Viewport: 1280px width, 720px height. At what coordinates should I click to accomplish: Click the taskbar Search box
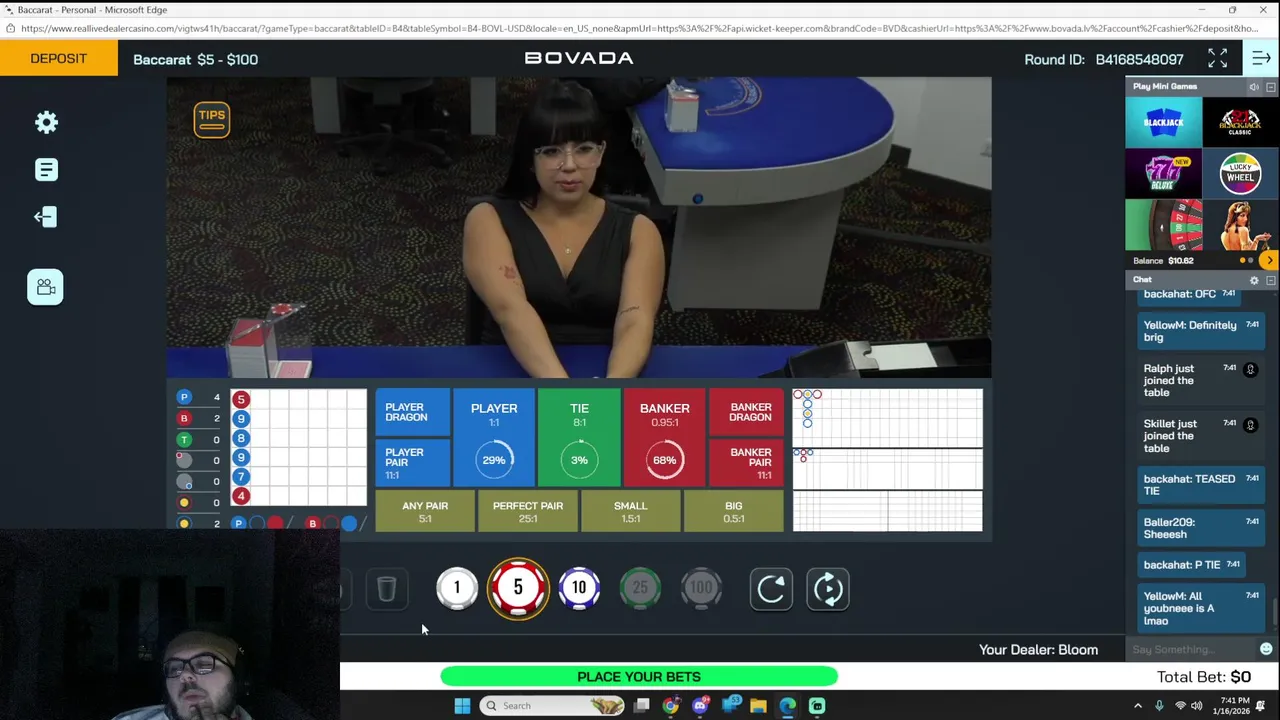[x=551, y=706]
